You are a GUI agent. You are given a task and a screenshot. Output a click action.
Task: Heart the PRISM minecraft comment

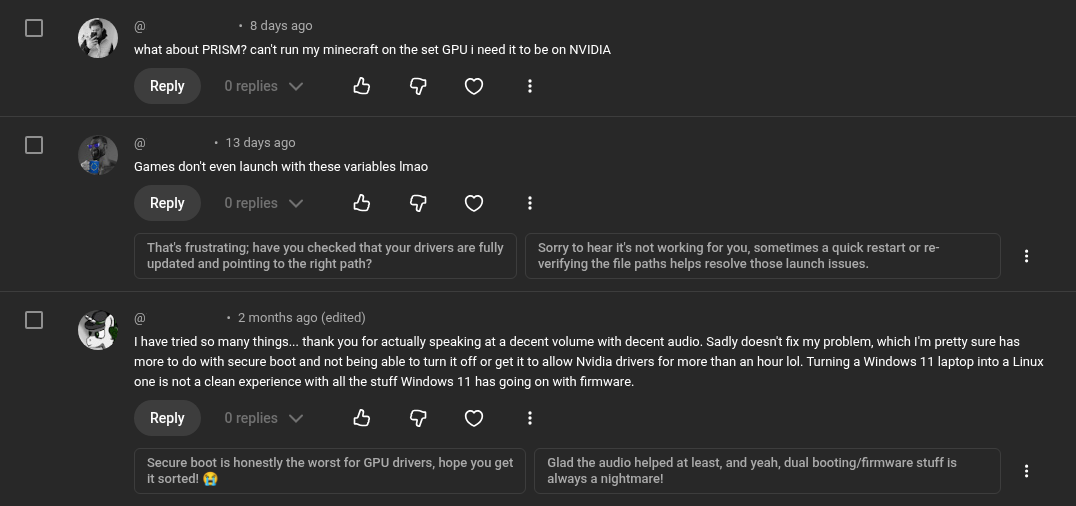point(474,86)
